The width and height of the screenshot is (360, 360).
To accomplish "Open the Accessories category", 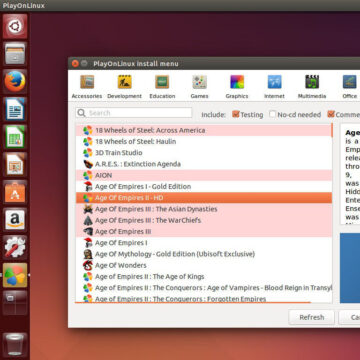I will pyautogui.click(x=87, y=87).
